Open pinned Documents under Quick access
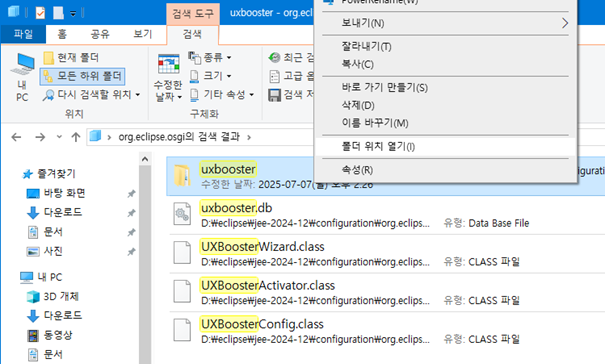Viewport: 605px width, 364px height. point(44,232)
